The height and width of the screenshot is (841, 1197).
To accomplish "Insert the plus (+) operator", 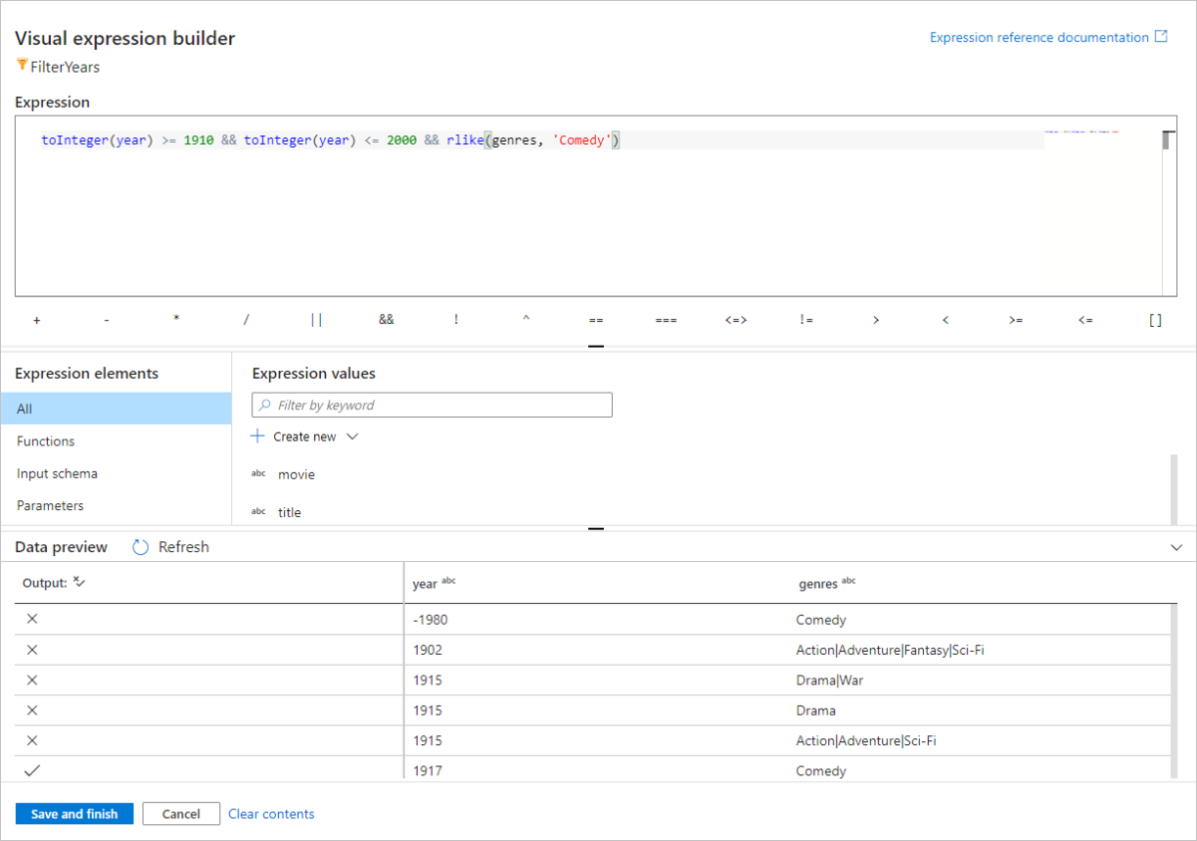I will click(x=37, y=320).
